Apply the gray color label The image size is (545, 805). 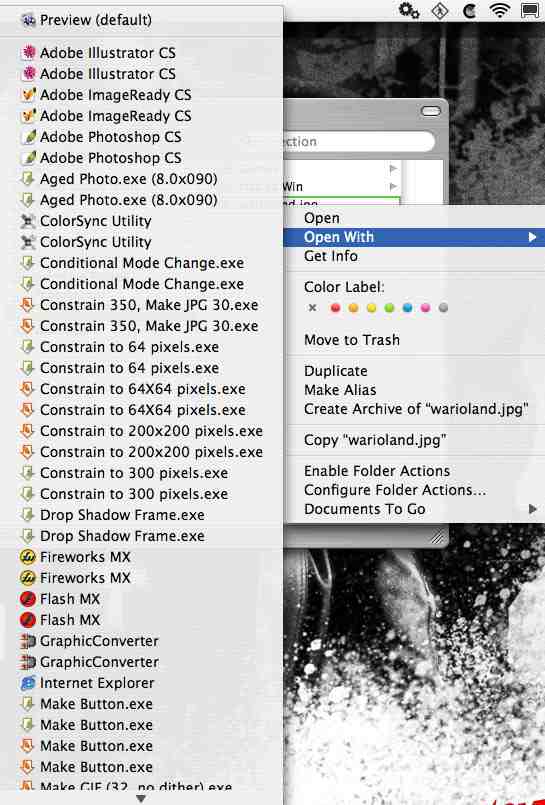[443, 308]
